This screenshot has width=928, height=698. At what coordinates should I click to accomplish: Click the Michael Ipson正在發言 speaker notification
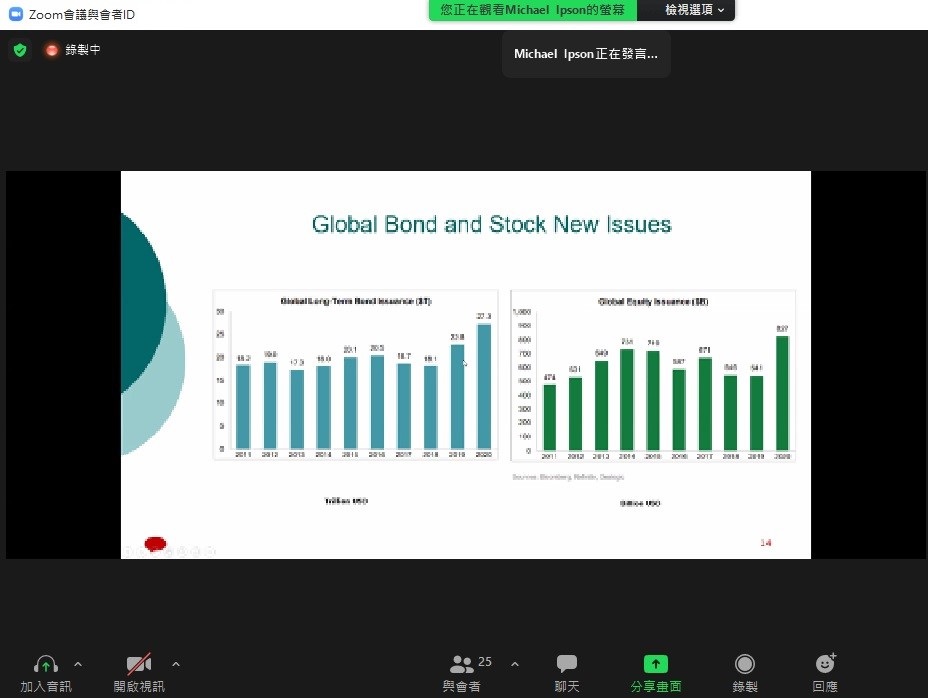click(586, 54)
